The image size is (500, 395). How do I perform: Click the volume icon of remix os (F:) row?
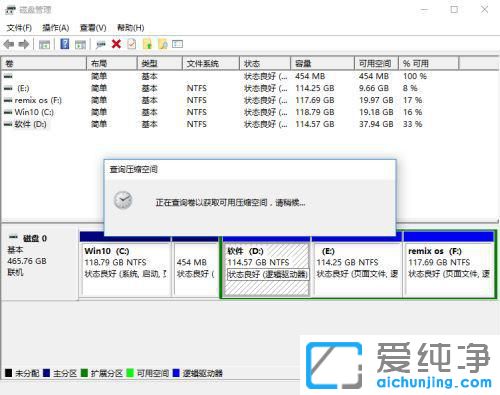[x=8, y=100]
